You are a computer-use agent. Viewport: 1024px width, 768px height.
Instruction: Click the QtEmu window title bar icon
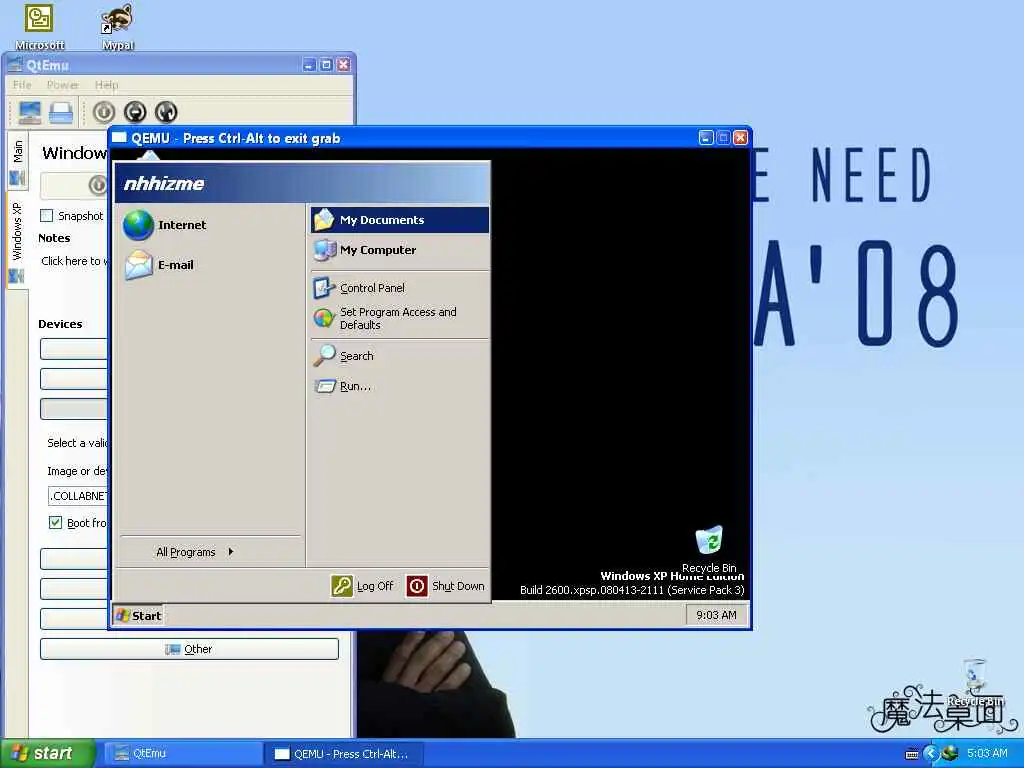coord(14,65)
